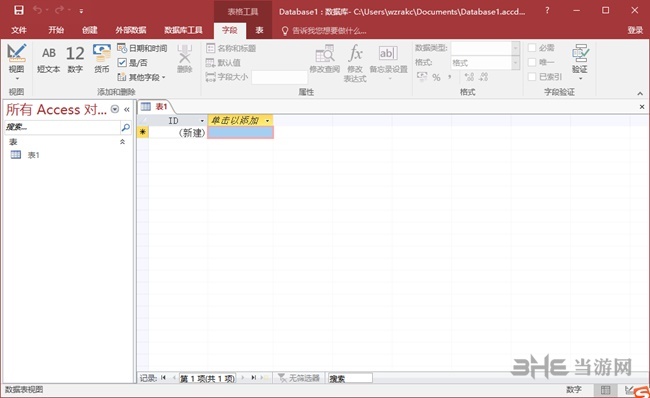Switch to the 开始 ribbon tab
Image resolution: width=650 pixels, height=398 pixels.
[x=56, y=30]
